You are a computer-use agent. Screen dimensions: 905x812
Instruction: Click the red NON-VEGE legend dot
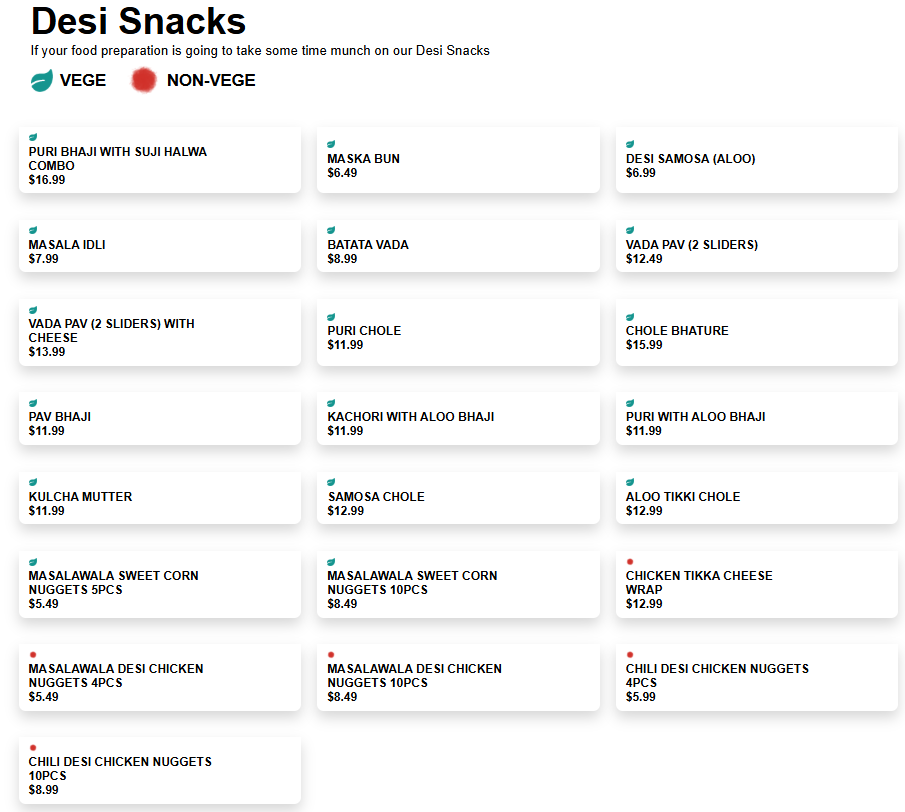point(144,81)
